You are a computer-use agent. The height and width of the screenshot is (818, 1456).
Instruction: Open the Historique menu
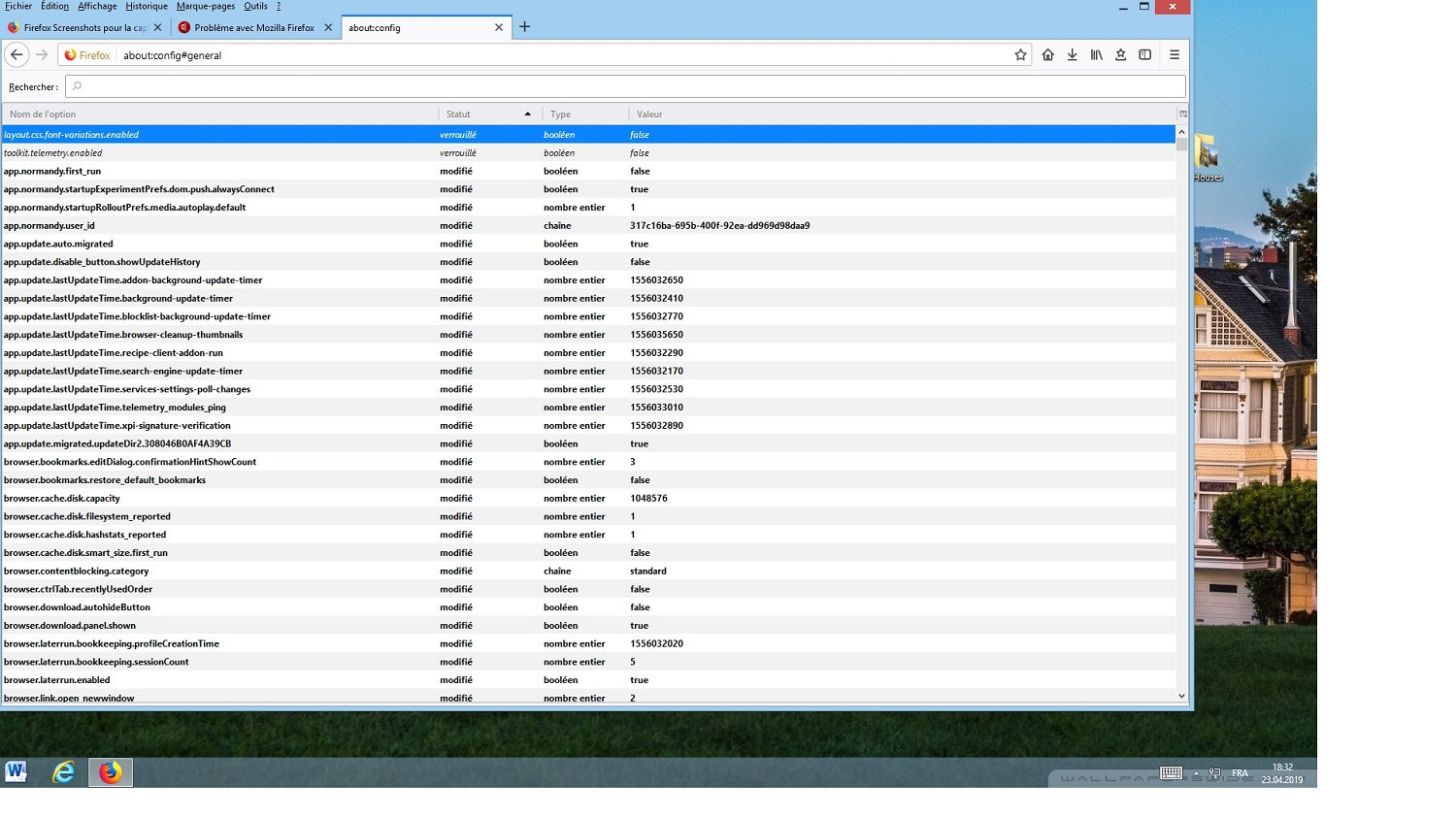(147, 6)
